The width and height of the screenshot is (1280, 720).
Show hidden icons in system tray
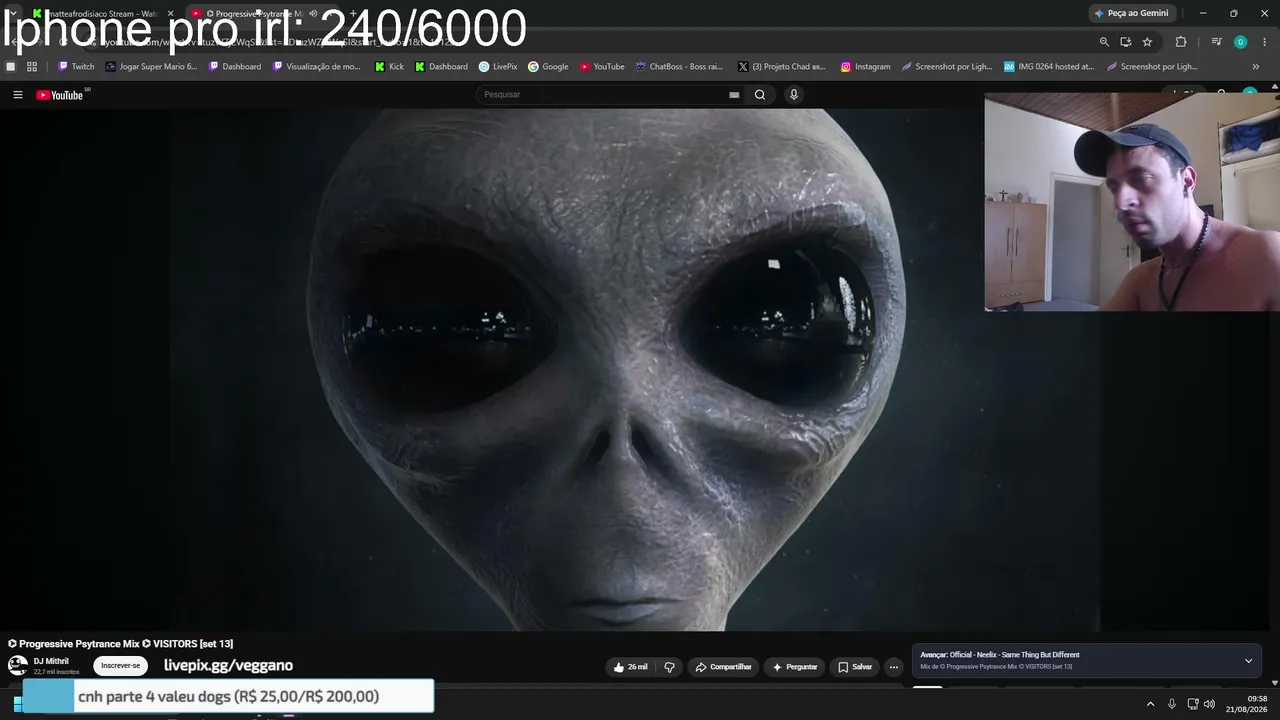(1150, 704)
